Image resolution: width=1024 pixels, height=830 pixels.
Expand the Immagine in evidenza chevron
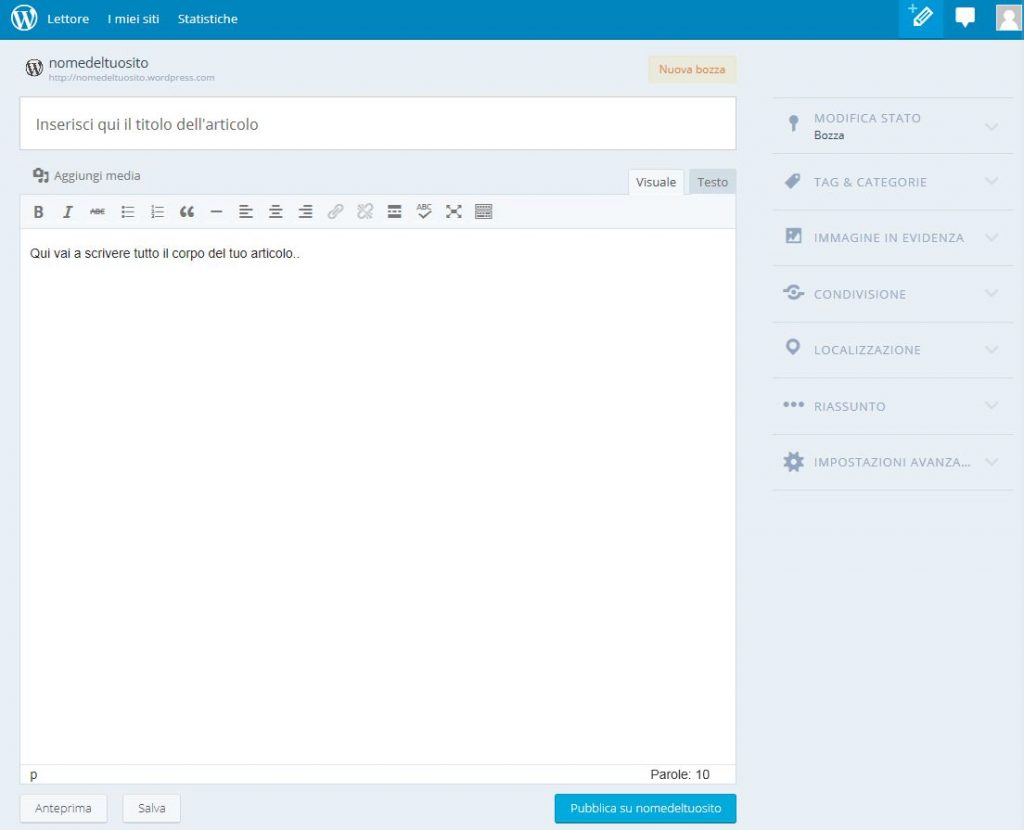(x=991, y=237)
